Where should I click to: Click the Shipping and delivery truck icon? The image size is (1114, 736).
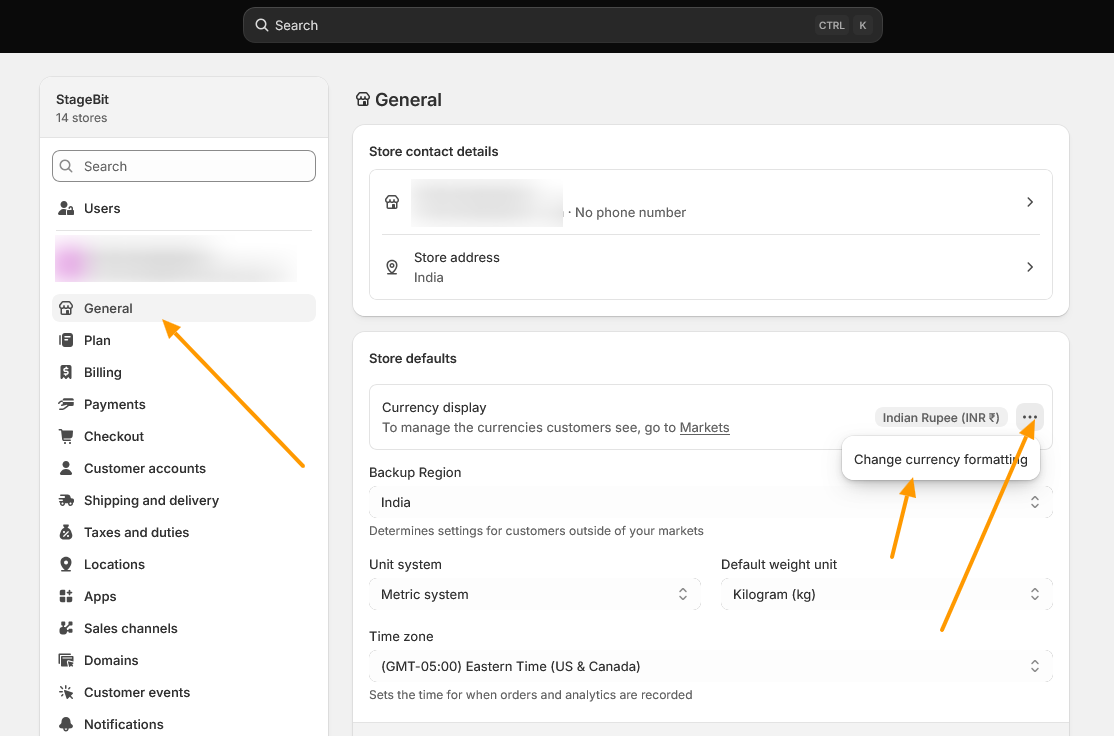pos(66,500)
